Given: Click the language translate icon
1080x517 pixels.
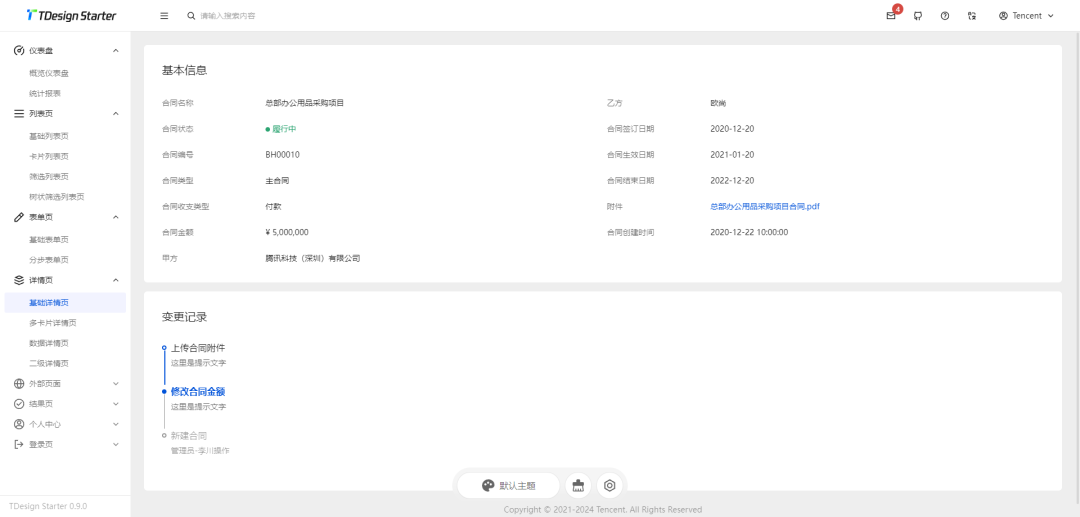Looking at the screenshot, I should click(972, 16).
